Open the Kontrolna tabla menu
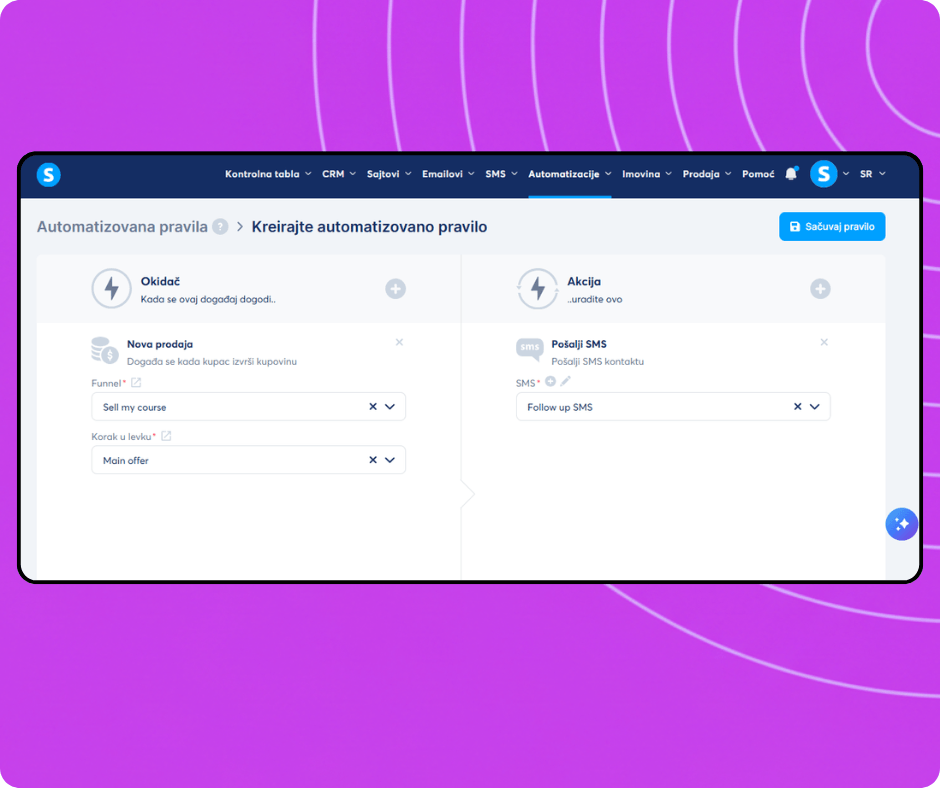 (268, 174)
